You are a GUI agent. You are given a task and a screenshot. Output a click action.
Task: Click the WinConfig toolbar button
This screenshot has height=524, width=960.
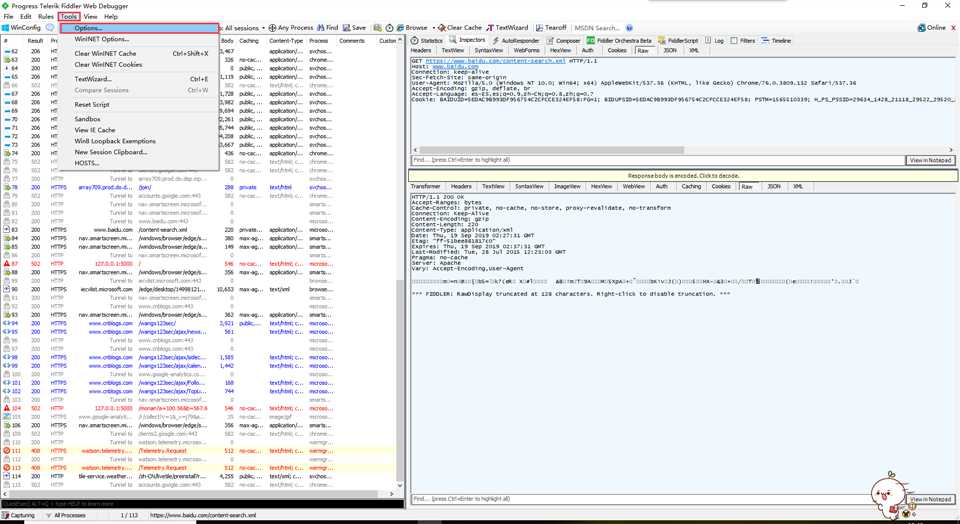point(21,28)
